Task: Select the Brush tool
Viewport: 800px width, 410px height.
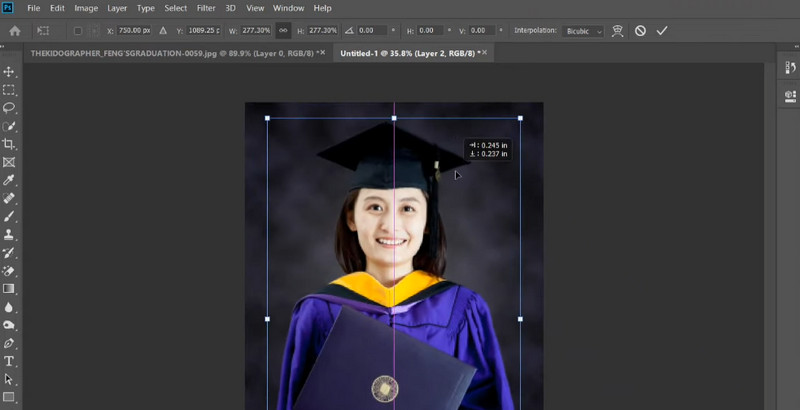Action: tap(9, 216)
